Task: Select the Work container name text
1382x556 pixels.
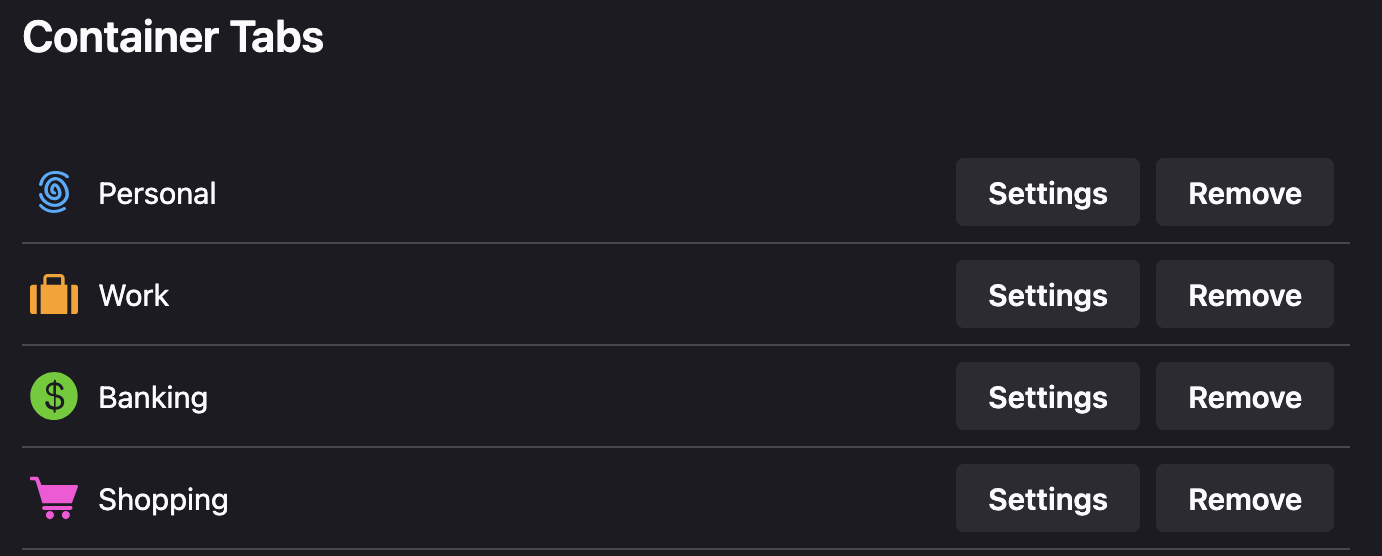Action: (134, 295)
